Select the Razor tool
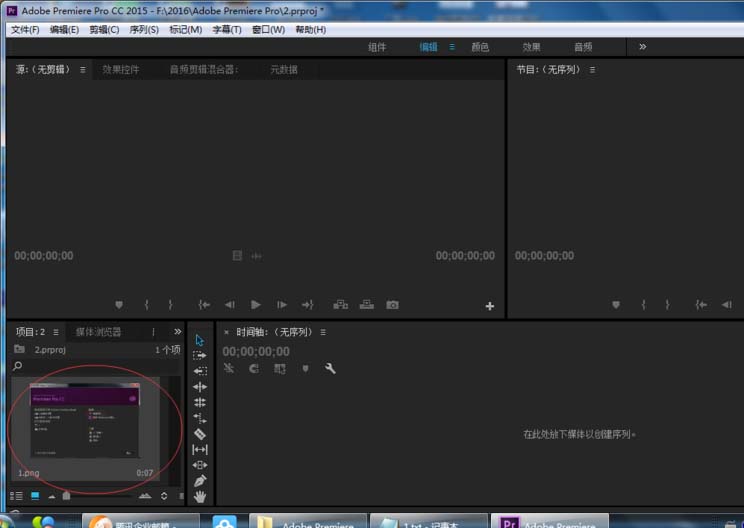Image resolution: width=744 pixels, height=528 pixels. 199,434
